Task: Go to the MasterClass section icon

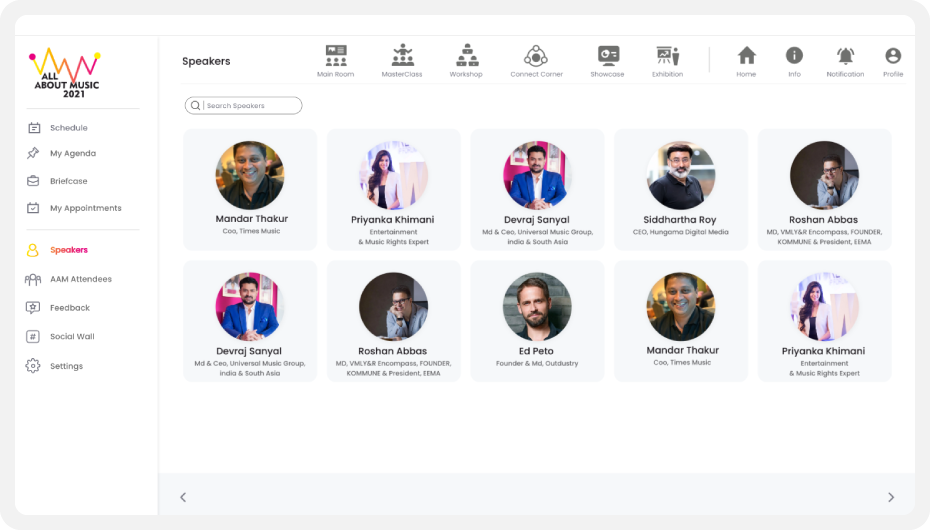Action: [402, 56]
